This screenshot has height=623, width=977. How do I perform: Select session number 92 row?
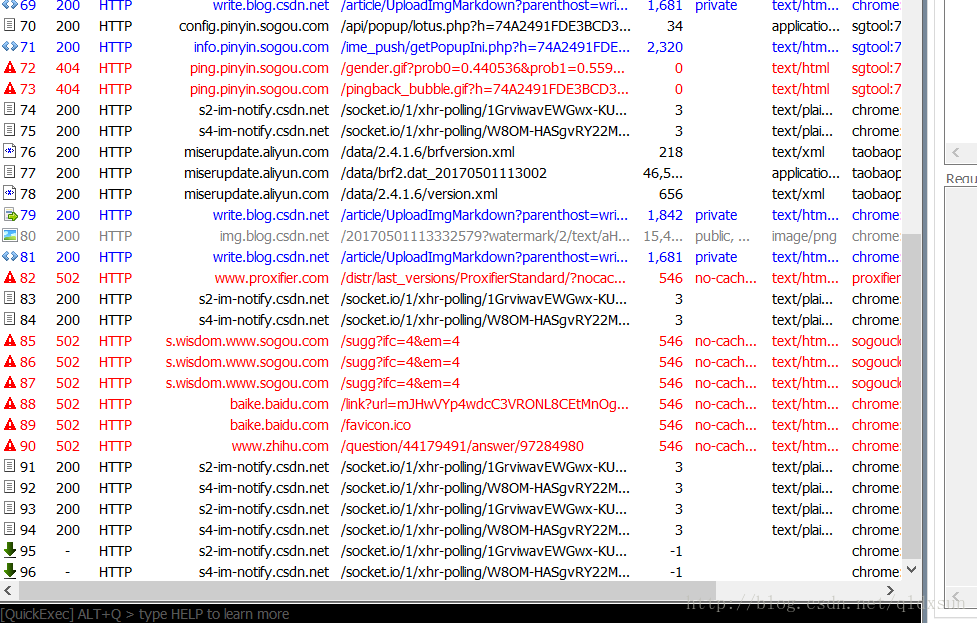(28, 488)
